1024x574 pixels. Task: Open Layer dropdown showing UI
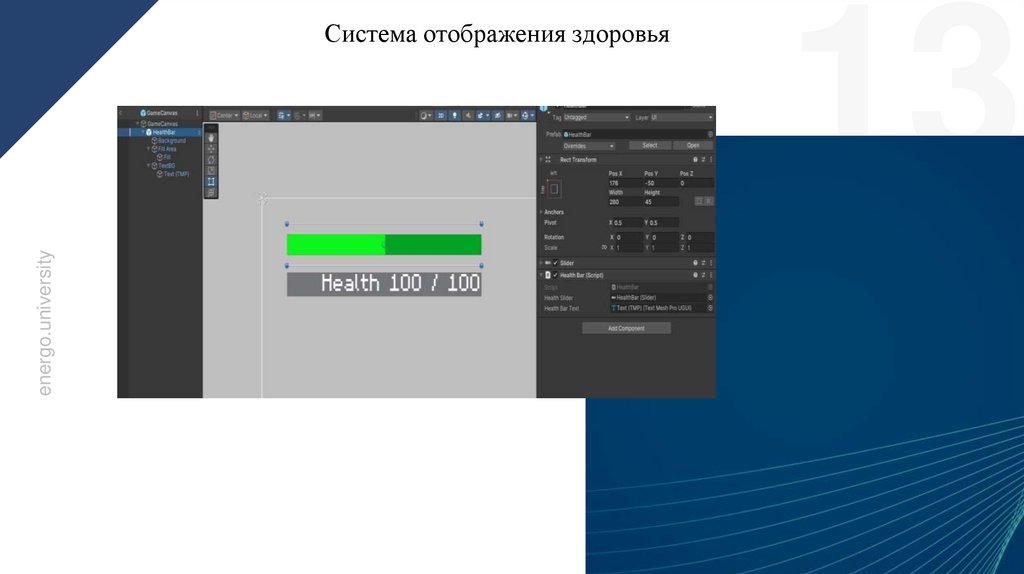pos(681,118)
